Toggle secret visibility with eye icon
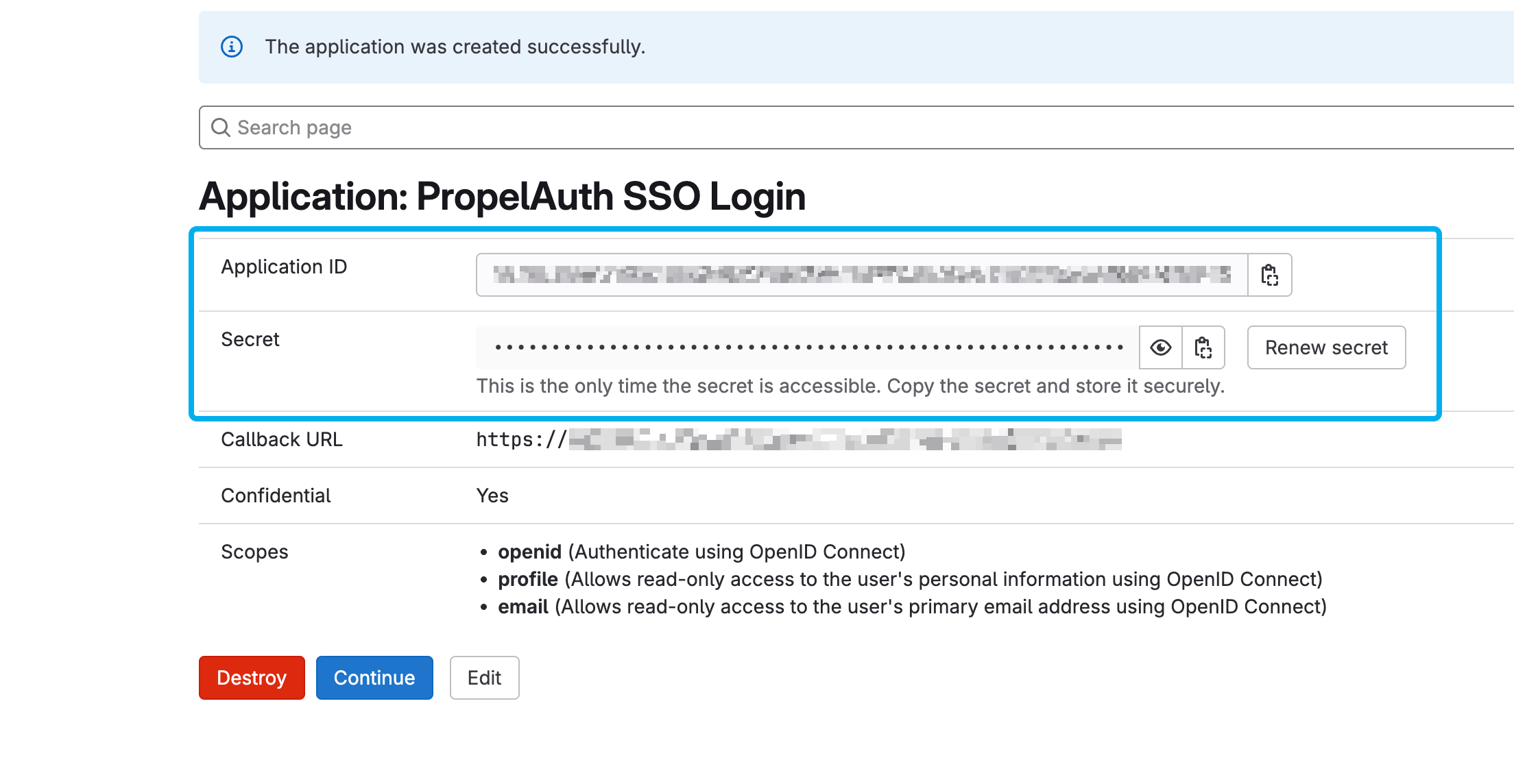Viewport: 1514px width, 784px height. 1160,347
